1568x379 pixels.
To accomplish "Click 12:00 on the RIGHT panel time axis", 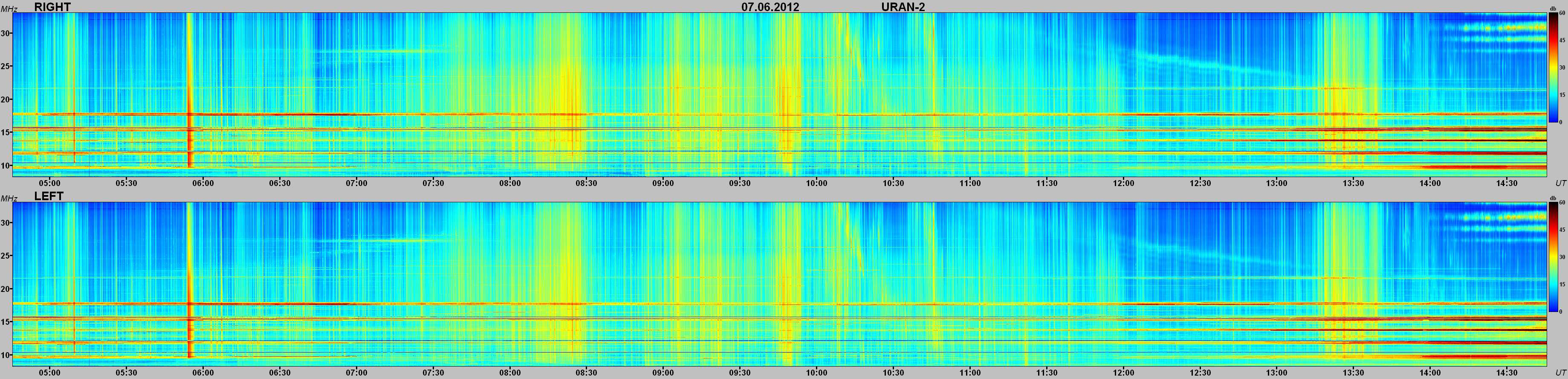I will (1123, 183).
